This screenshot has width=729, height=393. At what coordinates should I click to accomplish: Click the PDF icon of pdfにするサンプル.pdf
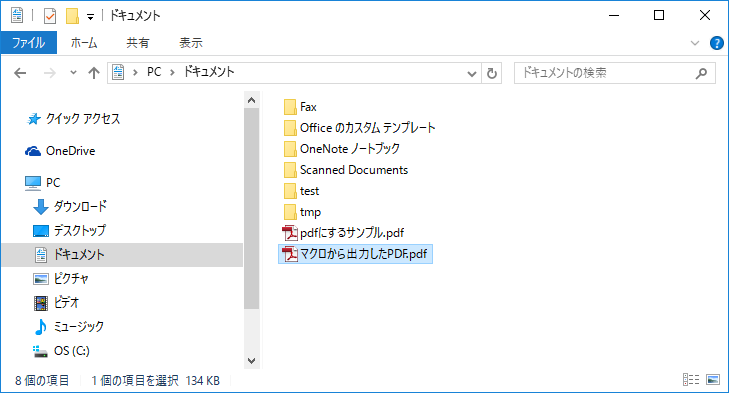pos(290,233)
